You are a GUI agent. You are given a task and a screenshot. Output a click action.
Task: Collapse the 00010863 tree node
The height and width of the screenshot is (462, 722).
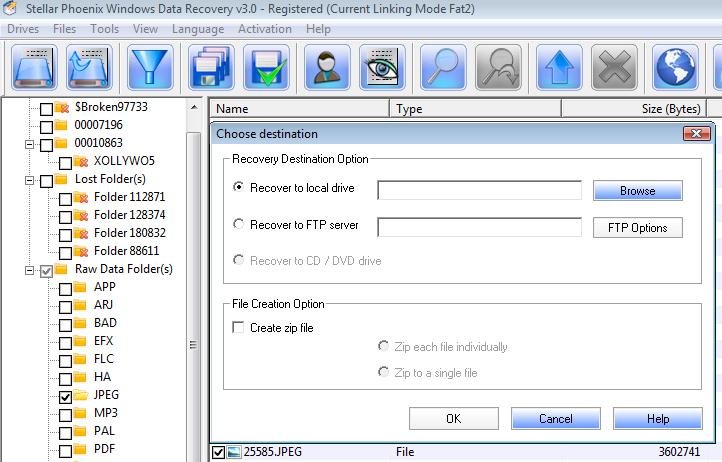29,144
